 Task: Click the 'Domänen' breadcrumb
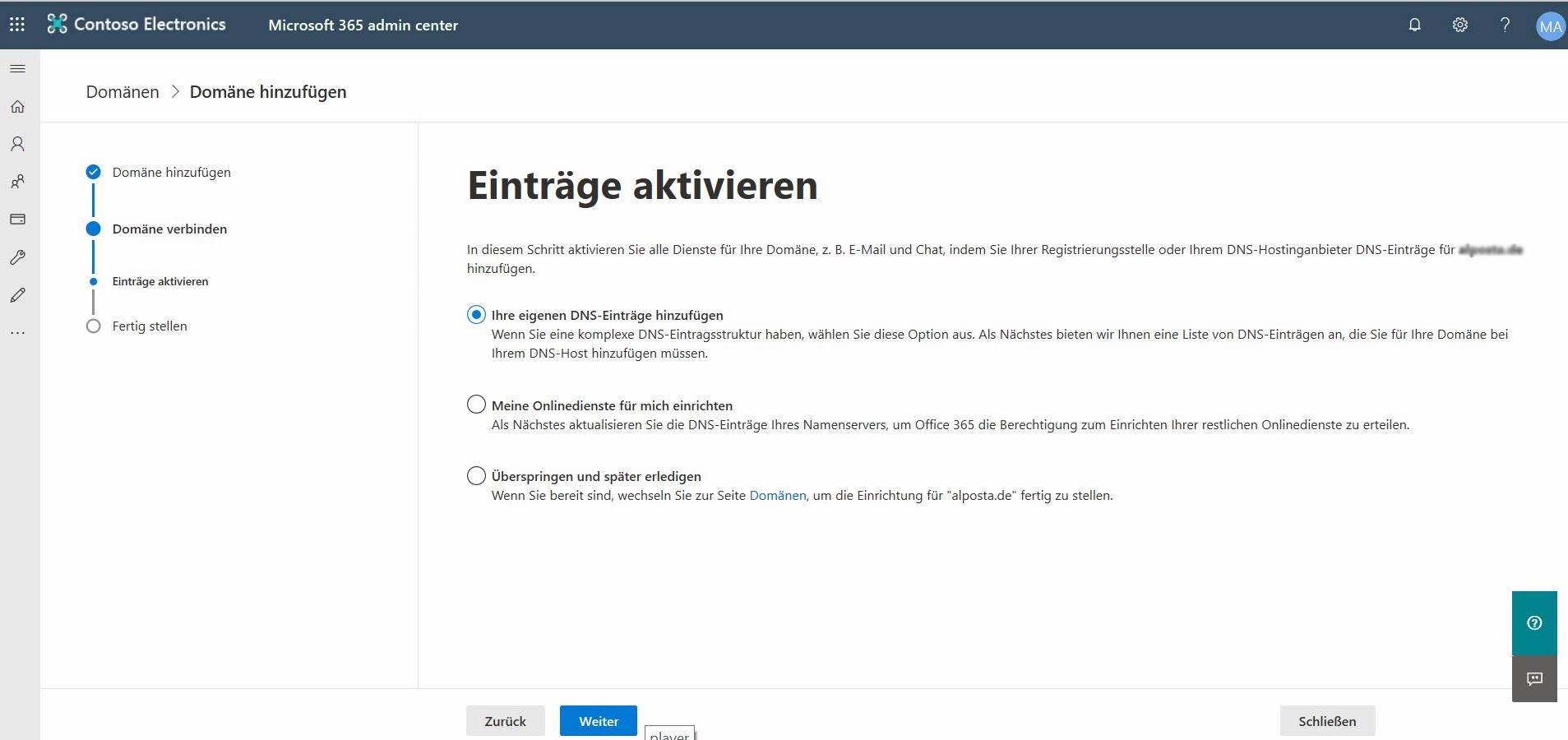(123, 92)
